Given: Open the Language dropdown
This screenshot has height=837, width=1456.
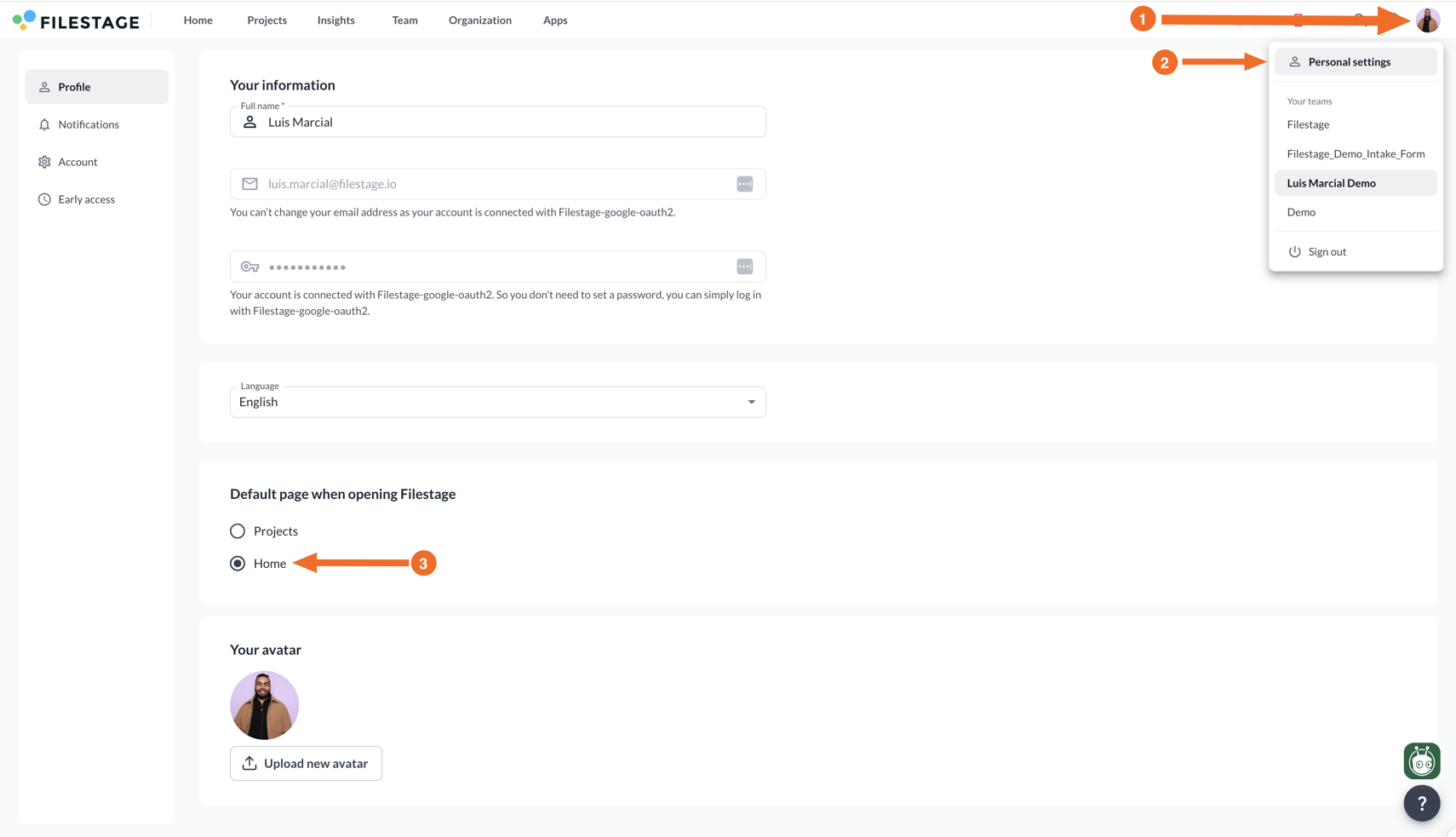Looking at the screenshot, I should (498, 402).
